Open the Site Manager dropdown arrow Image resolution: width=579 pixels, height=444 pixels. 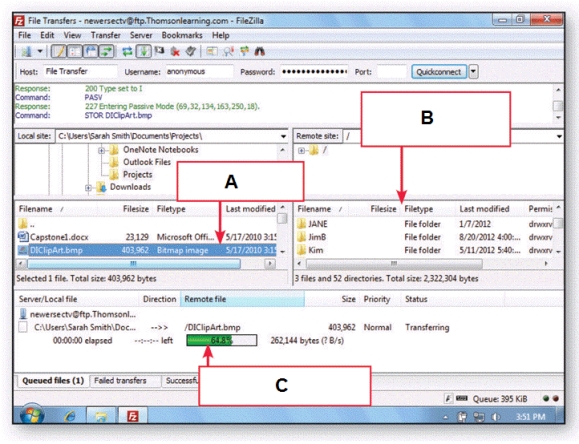click(x=40, y=52)
